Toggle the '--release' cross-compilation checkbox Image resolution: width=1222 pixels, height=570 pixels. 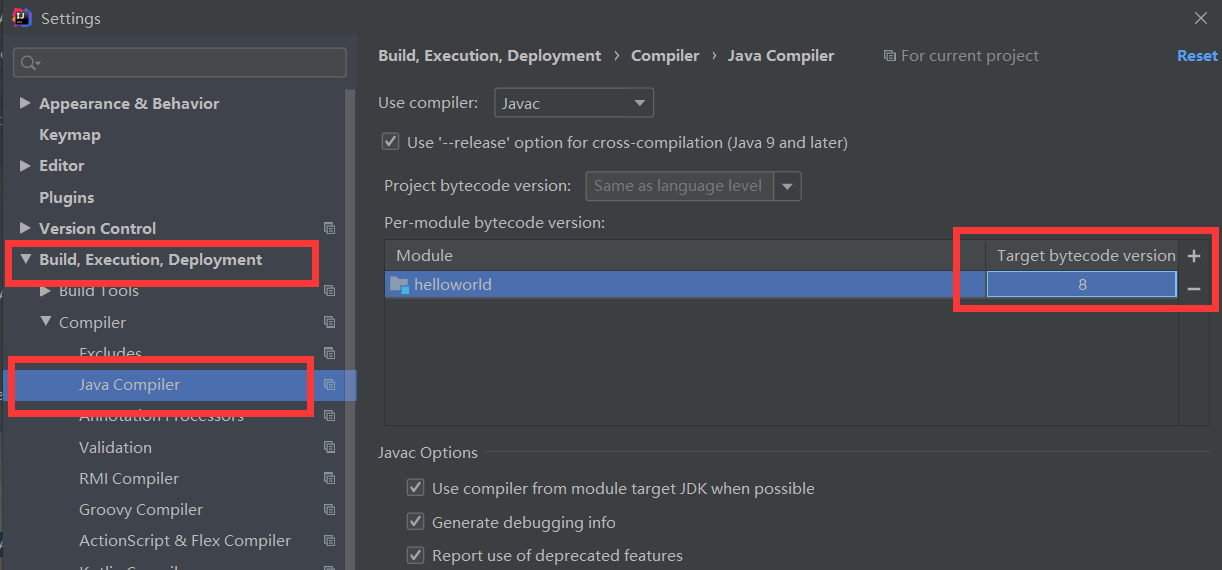click(391, 142)
